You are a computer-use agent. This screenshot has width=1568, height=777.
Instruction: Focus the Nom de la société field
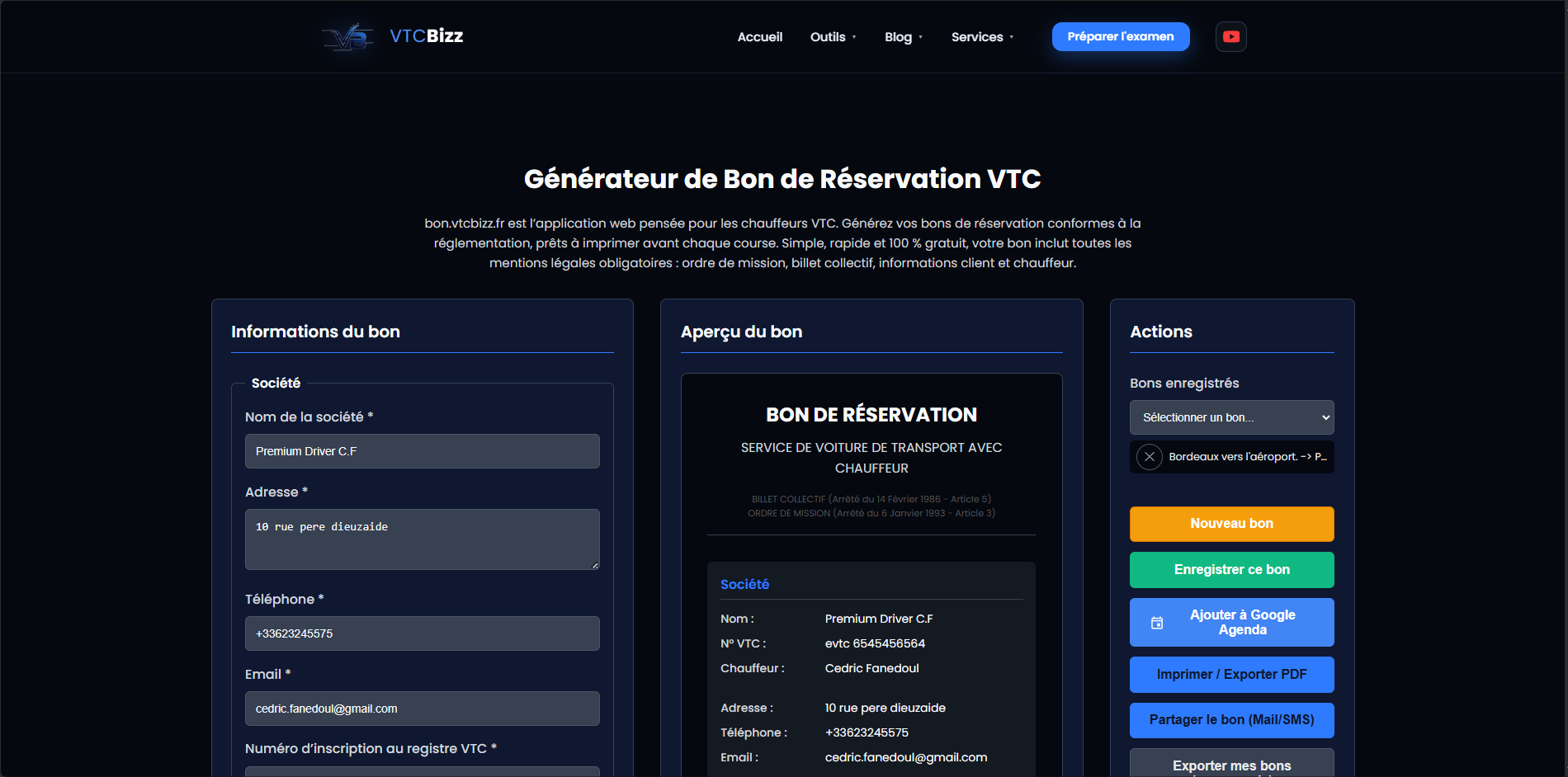tap(423, 451)
